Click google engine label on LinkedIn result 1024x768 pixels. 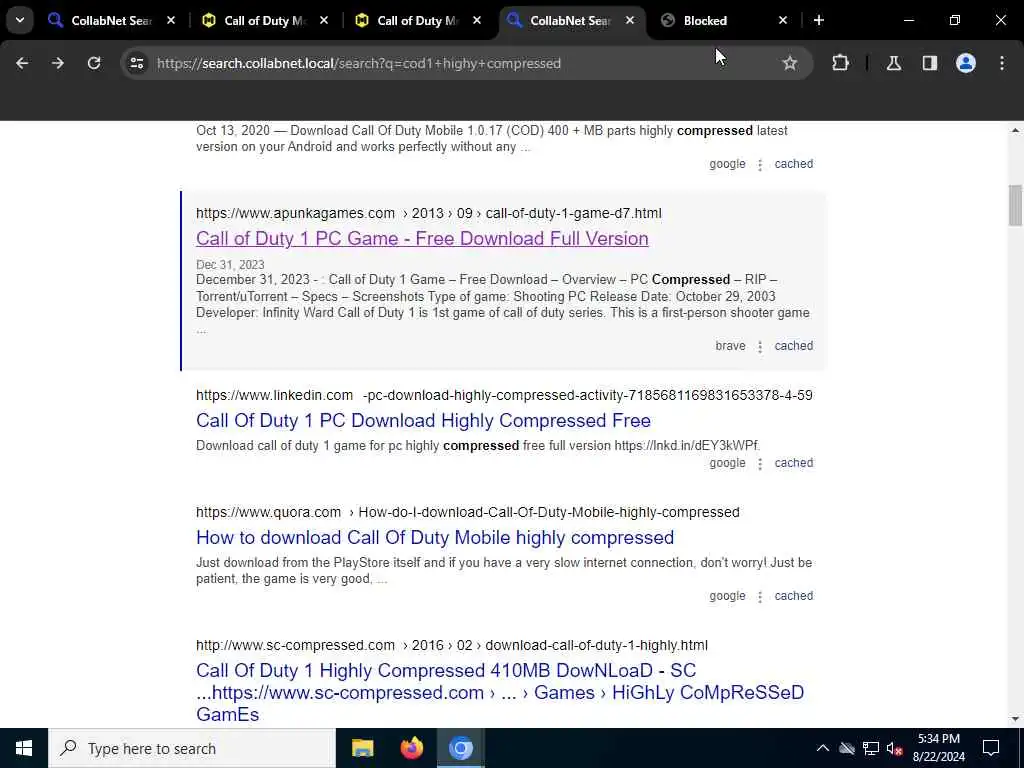(728, 463)
